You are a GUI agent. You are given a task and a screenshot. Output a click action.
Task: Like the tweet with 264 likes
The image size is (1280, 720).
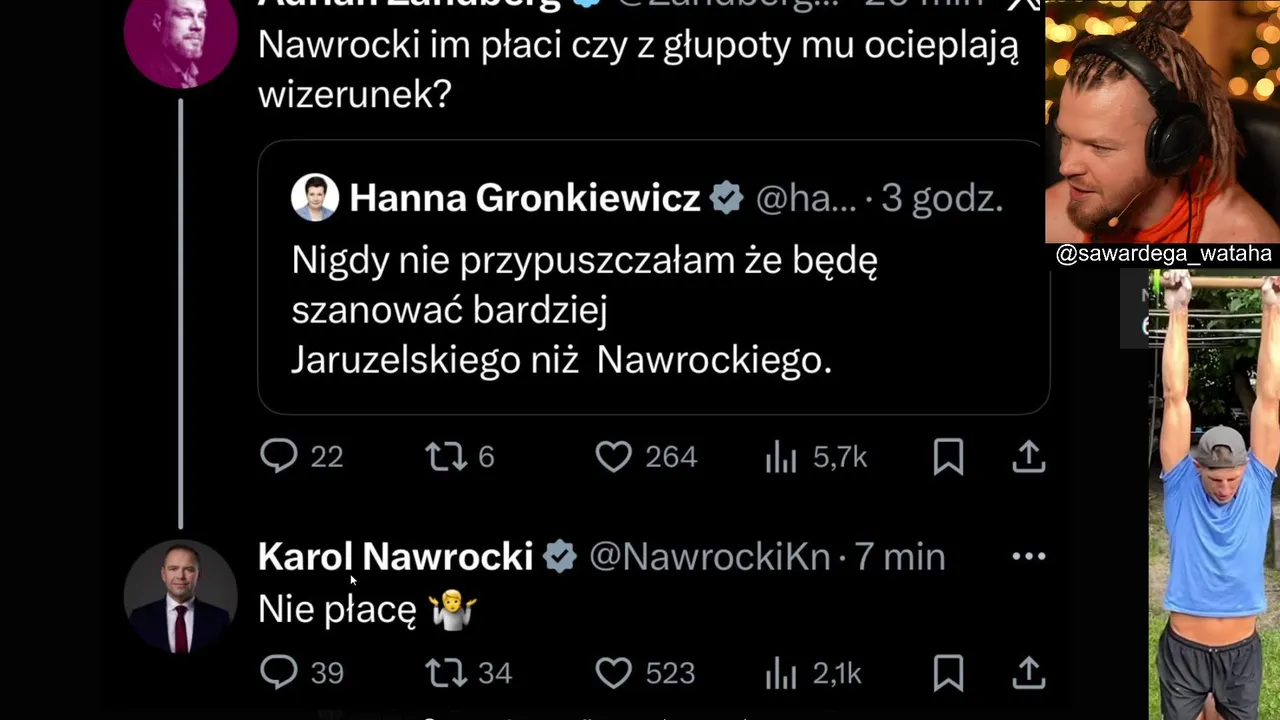pos(613,456)
